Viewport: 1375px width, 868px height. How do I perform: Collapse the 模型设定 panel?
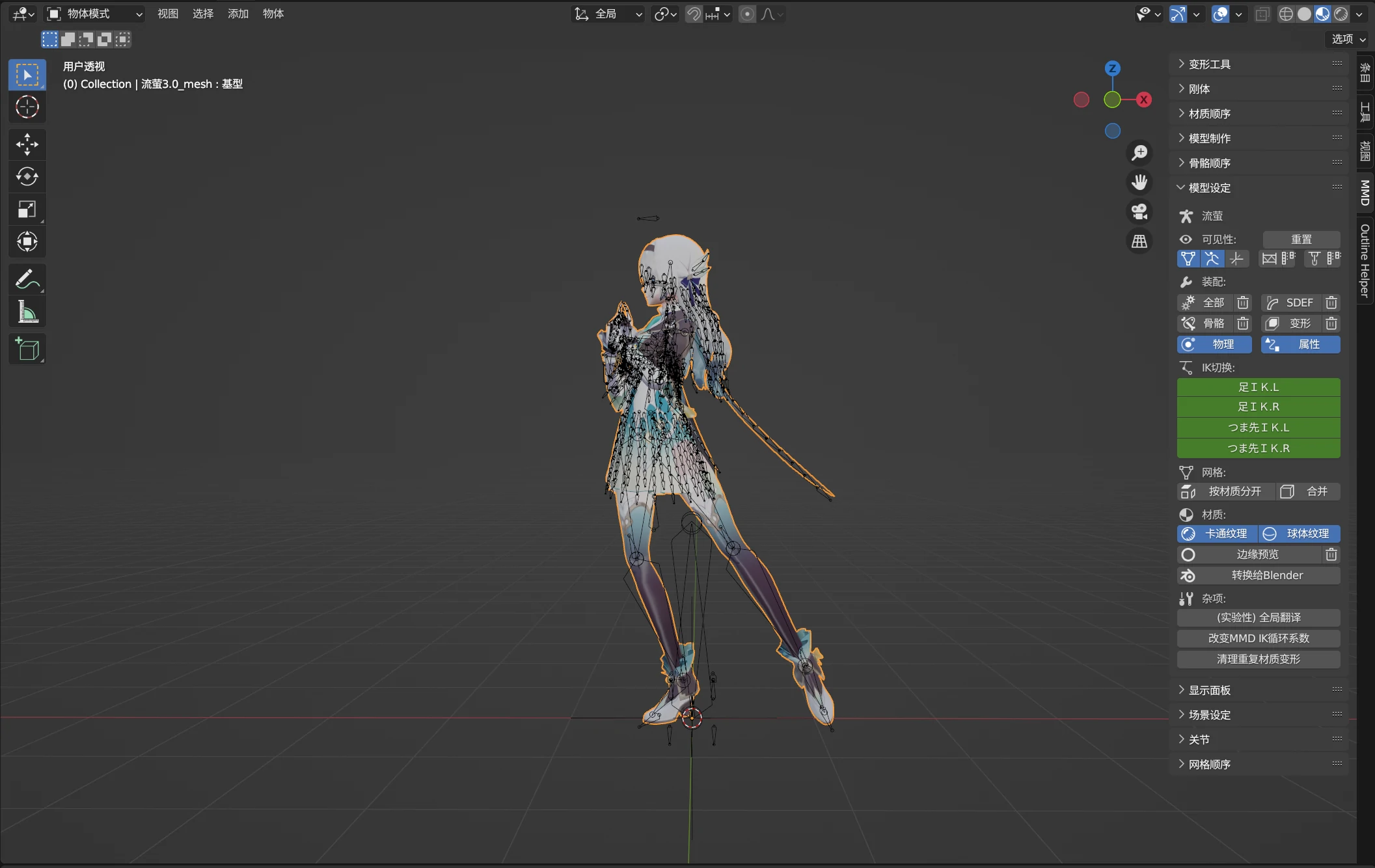click(1209, 188)
